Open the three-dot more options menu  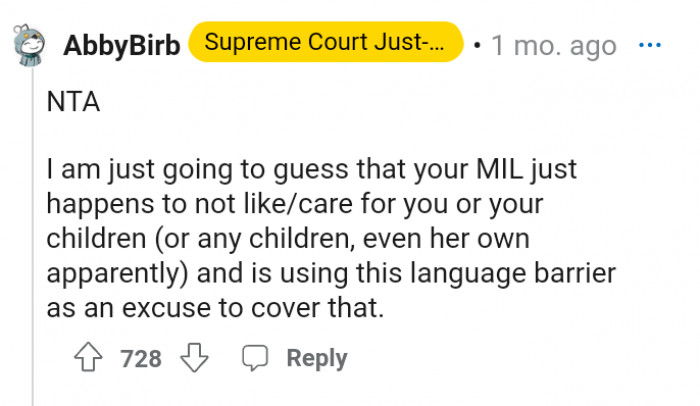coord(650,46)
